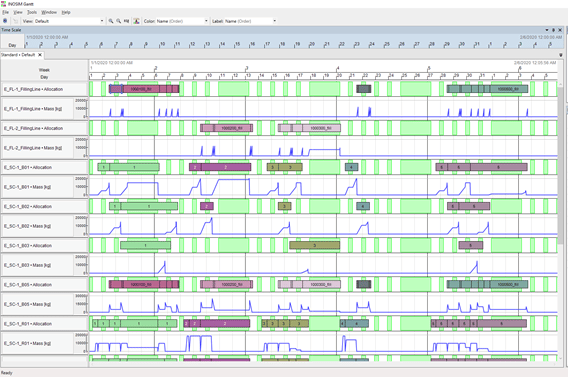This screenshot has width=568, height=377.
Task: Close the Time Scale panel
Action: [x=560, y=30]
